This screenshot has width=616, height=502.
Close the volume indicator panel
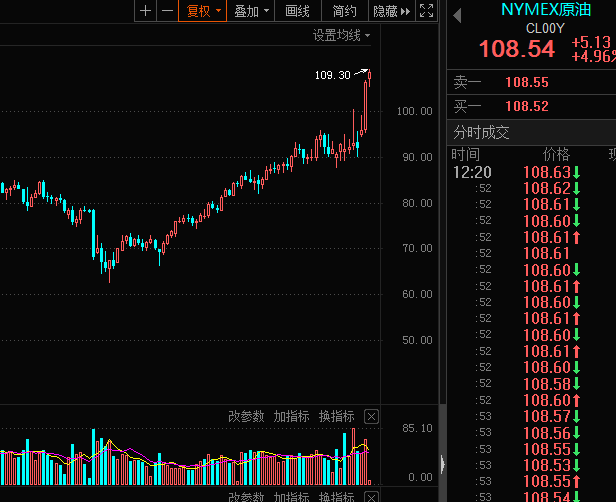(371, 416)
